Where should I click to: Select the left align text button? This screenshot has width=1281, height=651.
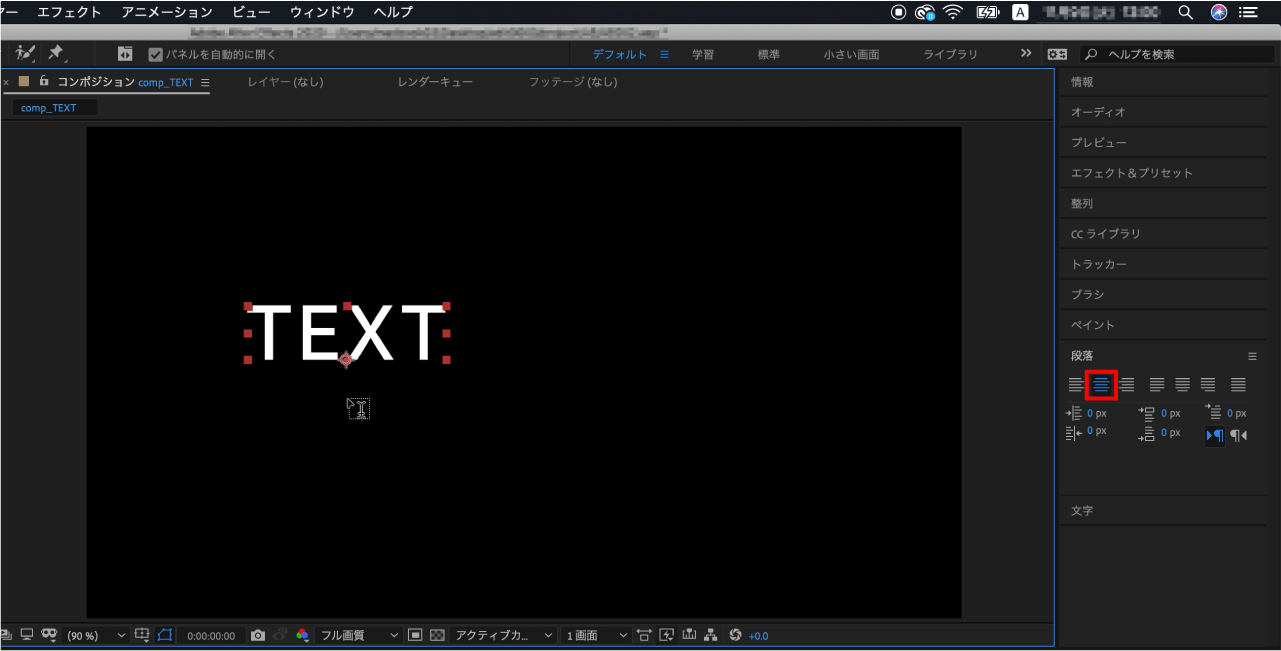pos(1076,385)
